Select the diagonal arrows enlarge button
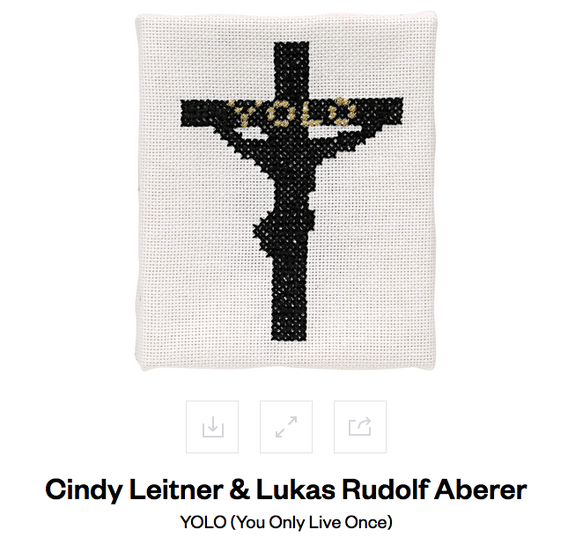Screen dimensions: 568x537 click(x=286, y=427)
